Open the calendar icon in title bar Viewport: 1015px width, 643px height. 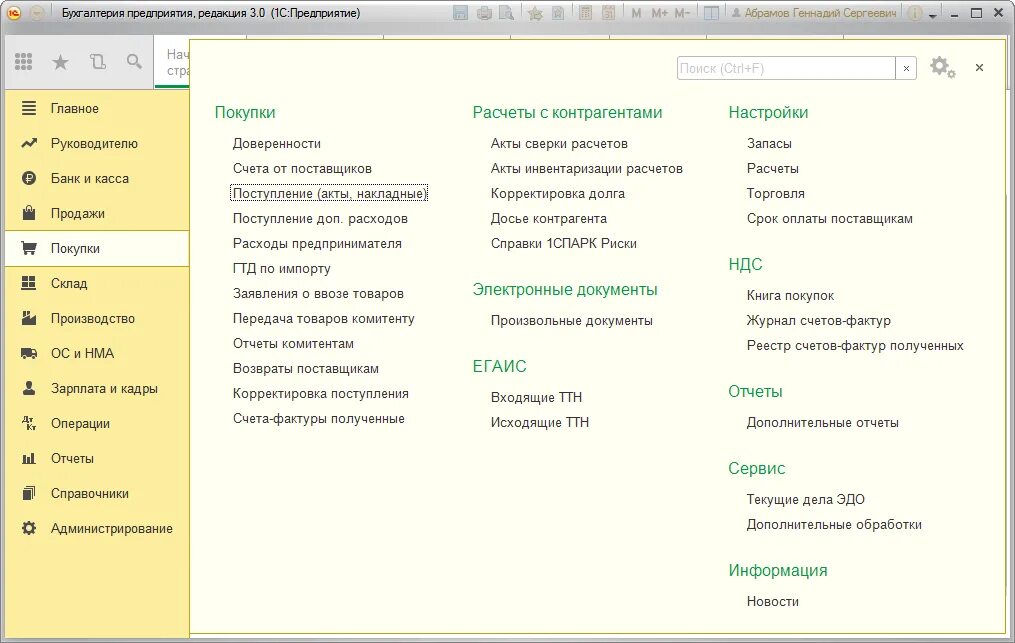point(608,13)
